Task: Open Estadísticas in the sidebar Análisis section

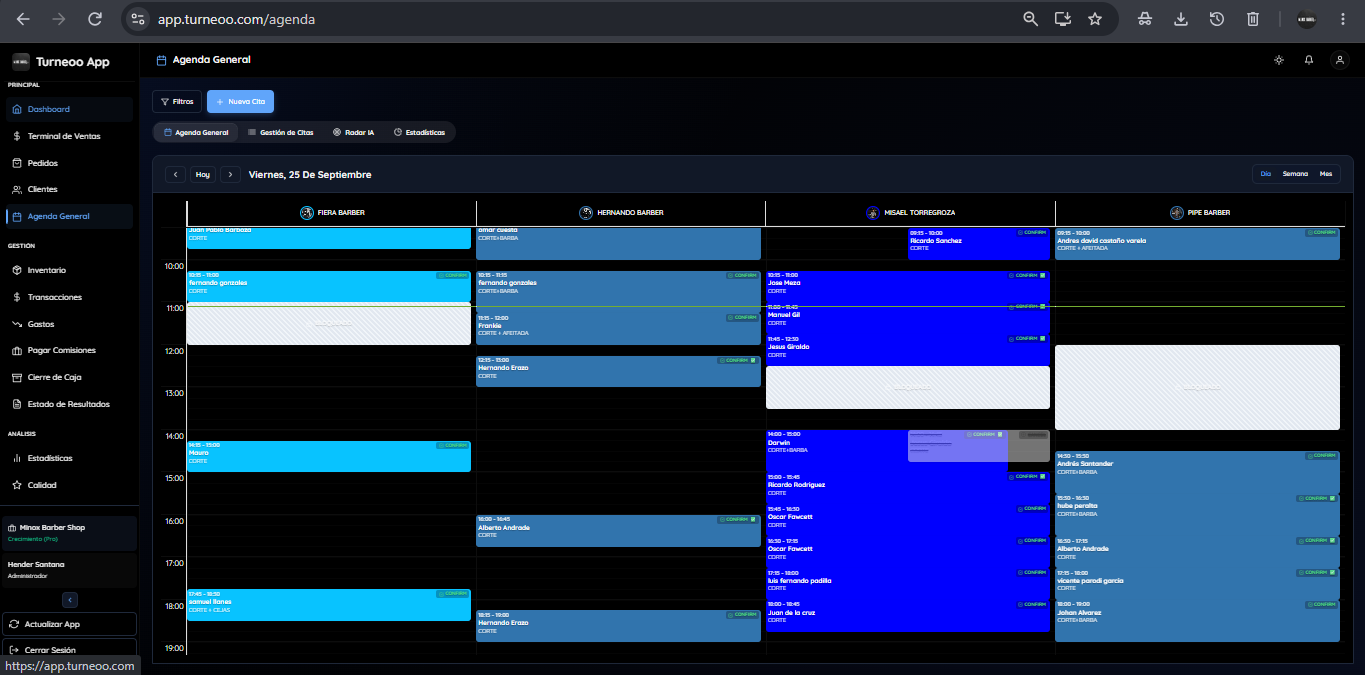Action: click(x=68, y=458)
